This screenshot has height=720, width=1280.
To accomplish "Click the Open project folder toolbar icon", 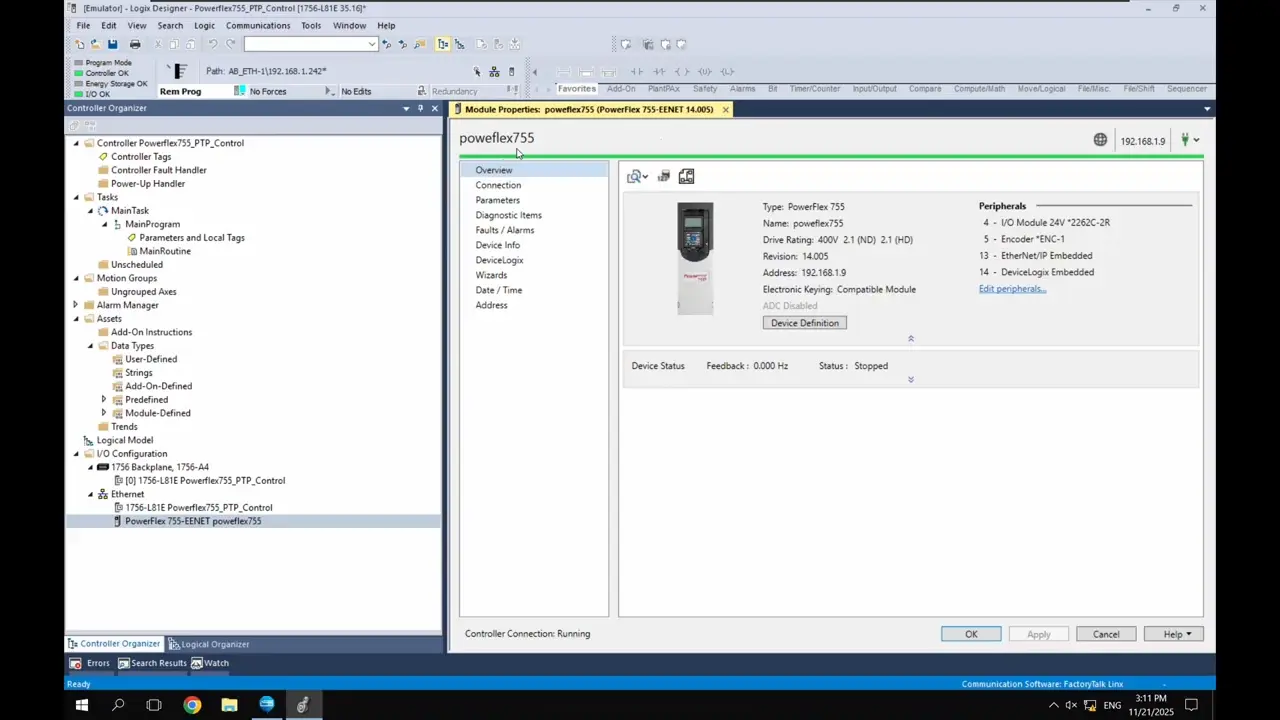I will 95,44.
